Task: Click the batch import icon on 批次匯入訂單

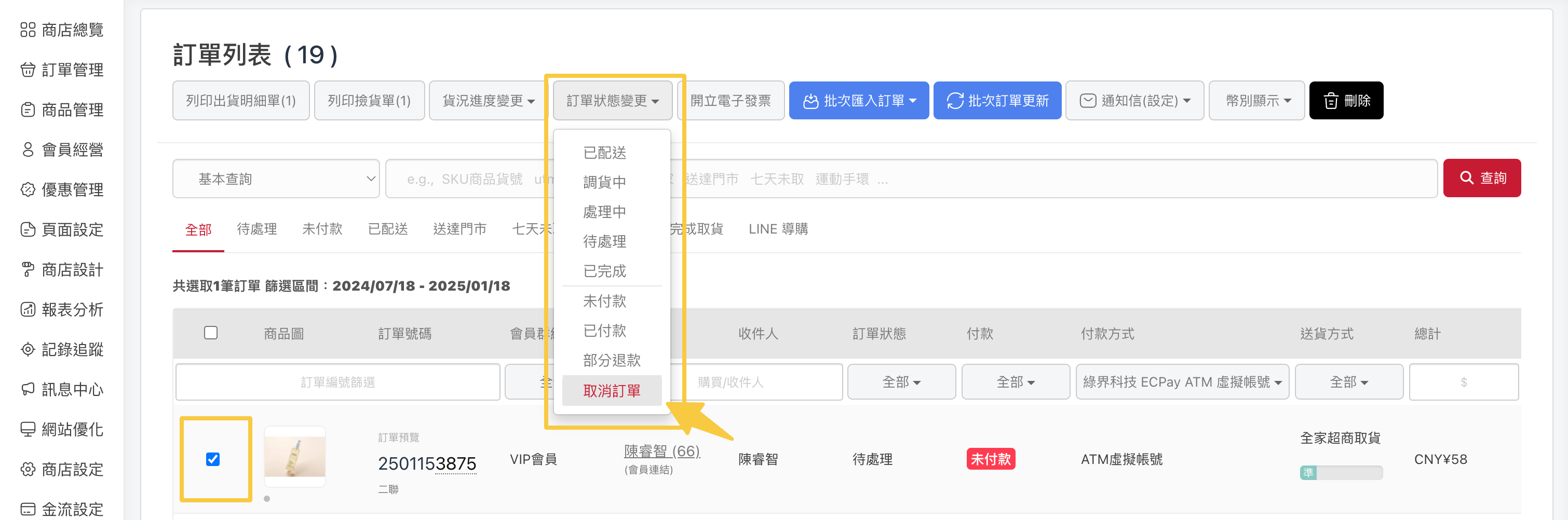Action: (x=810, y=101)
